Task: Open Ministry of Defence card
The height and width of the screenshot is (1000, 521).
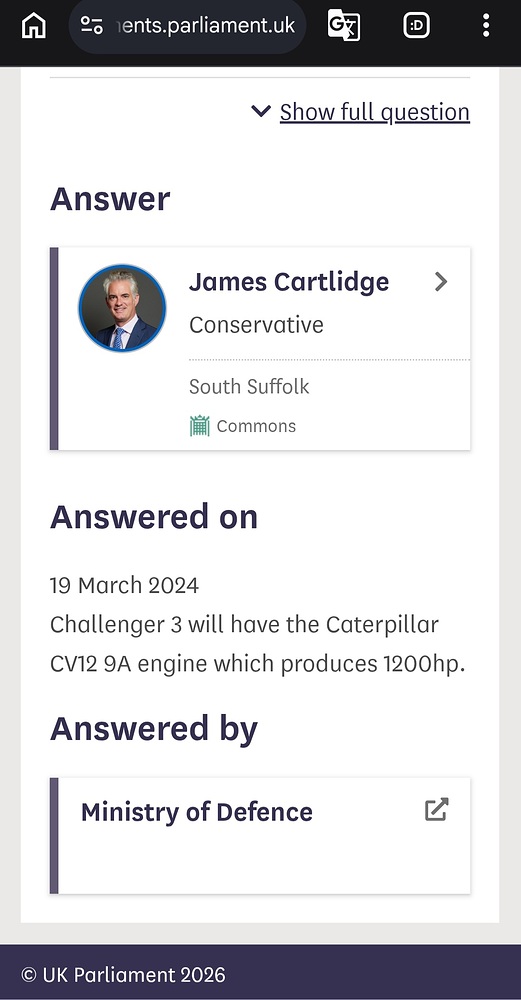Action: click(x=260, y=835)
